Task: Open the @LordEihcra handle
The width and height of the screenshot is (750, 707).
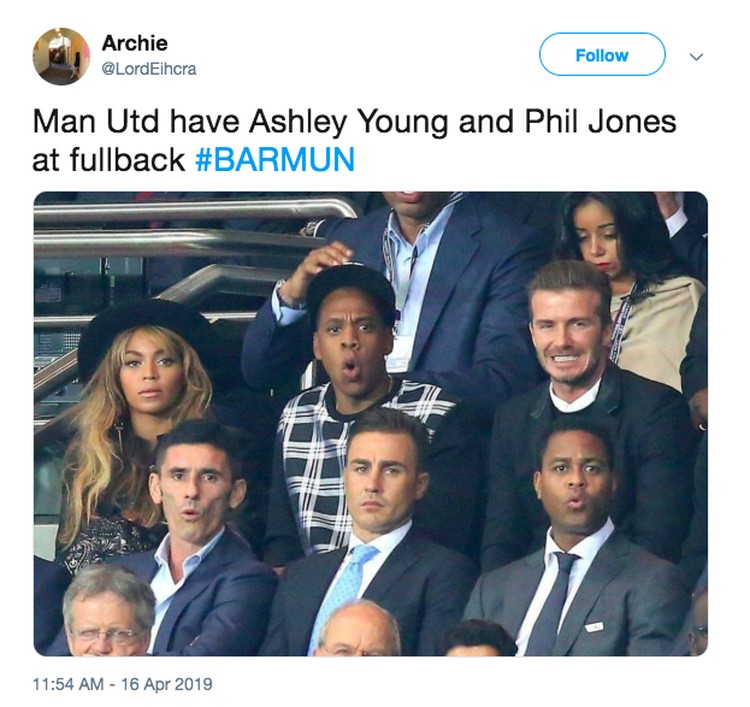Action: [x=149, y=69]
